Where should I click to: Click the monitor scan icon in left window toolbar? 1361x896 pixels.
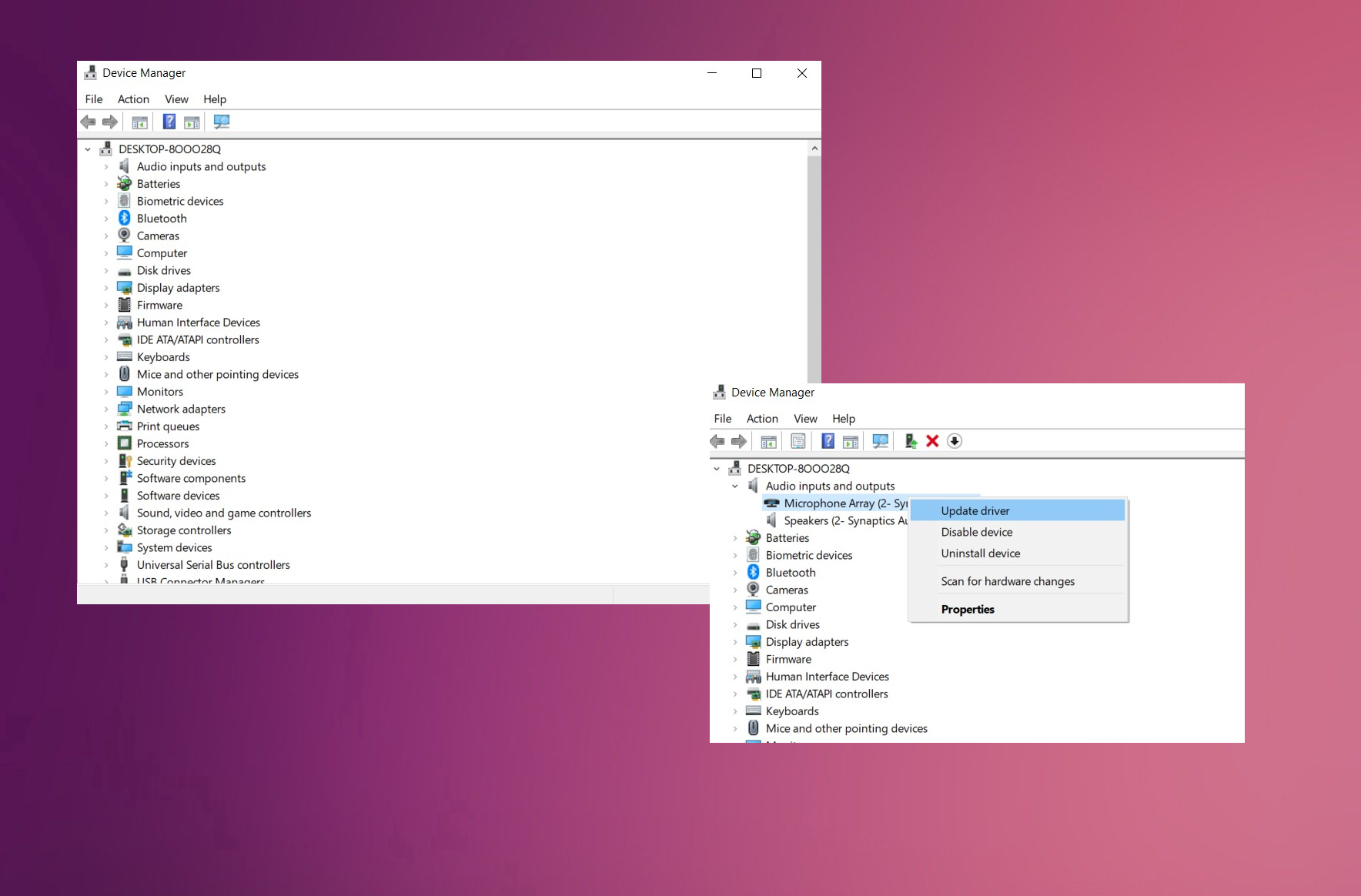(x=222, y=122)
